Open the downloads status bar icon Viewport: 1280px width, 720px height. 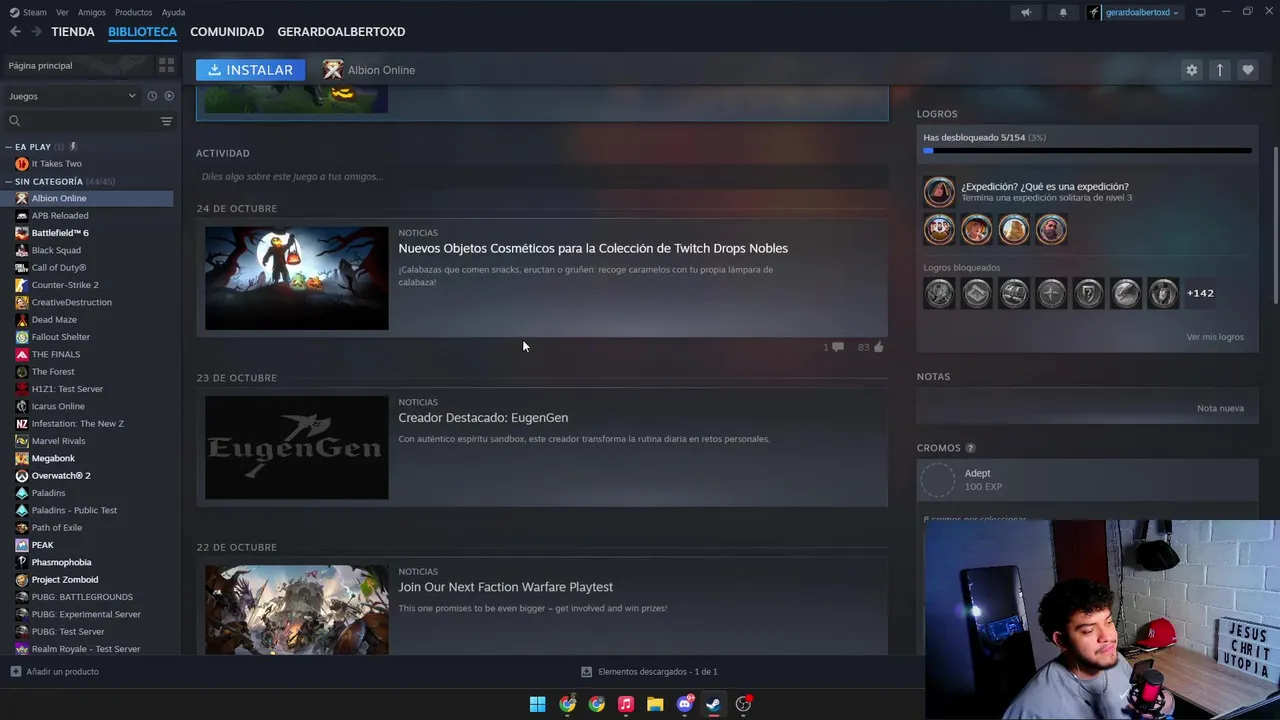[587, 672]
